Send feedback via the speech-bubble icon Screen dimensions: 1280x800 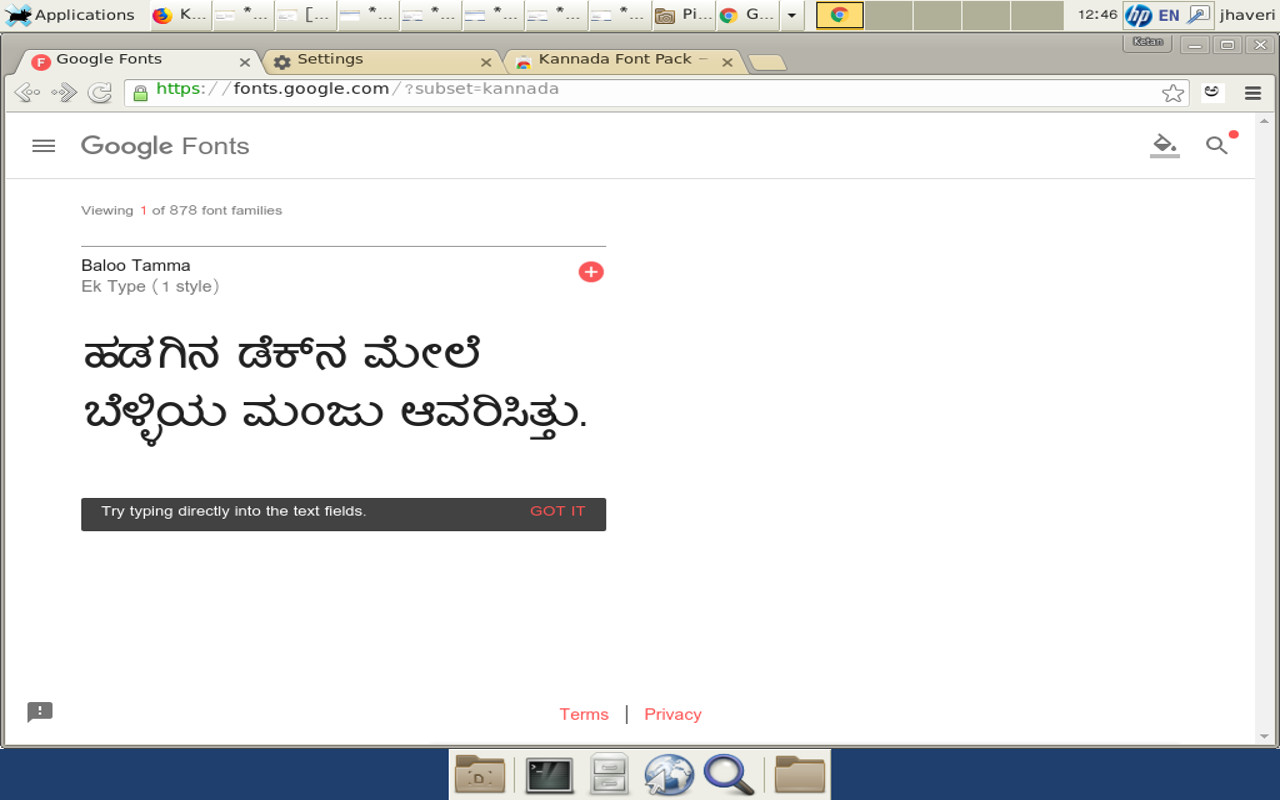[x=38, y=712]
